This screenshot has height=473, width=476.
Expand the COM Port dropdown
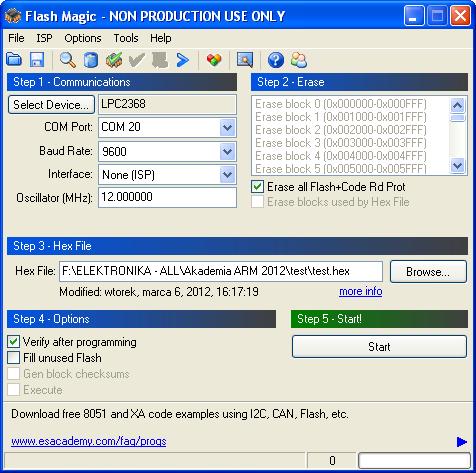tap(227, 128)
